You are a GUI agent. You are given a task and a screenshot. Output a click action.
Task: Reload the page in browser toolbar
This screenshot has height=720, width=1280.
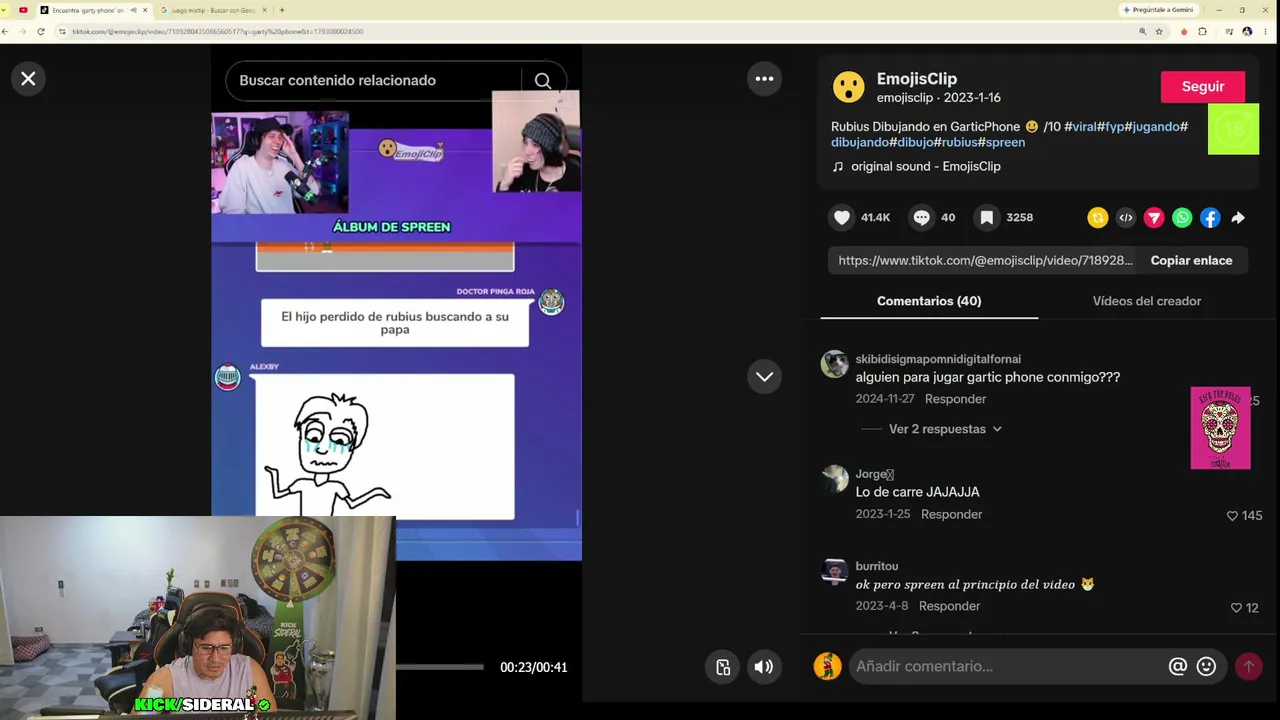[41, 31]
